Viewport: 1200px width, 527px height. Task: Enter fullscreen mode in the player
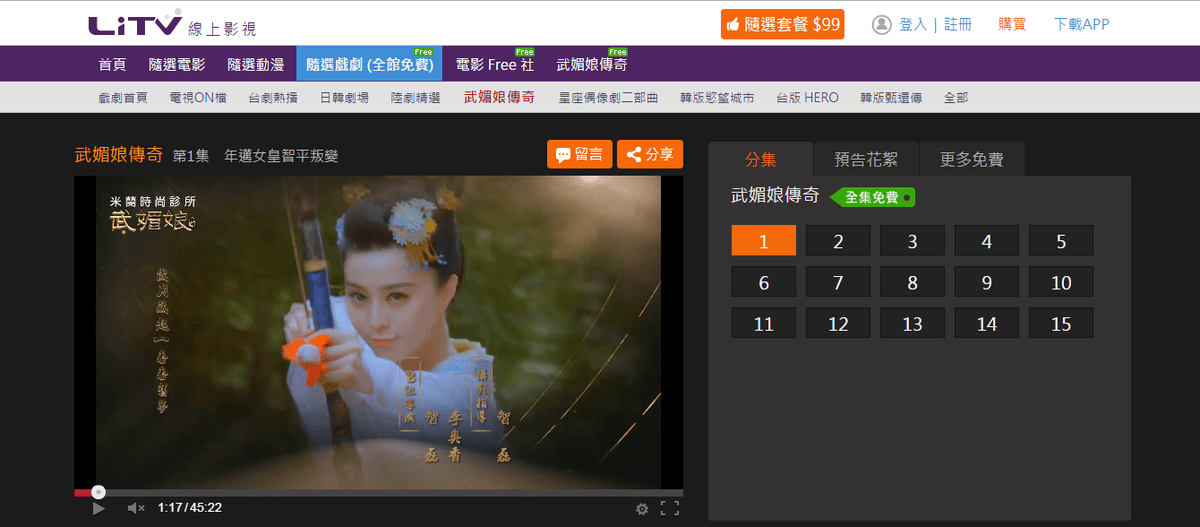[x=670, y=508]
